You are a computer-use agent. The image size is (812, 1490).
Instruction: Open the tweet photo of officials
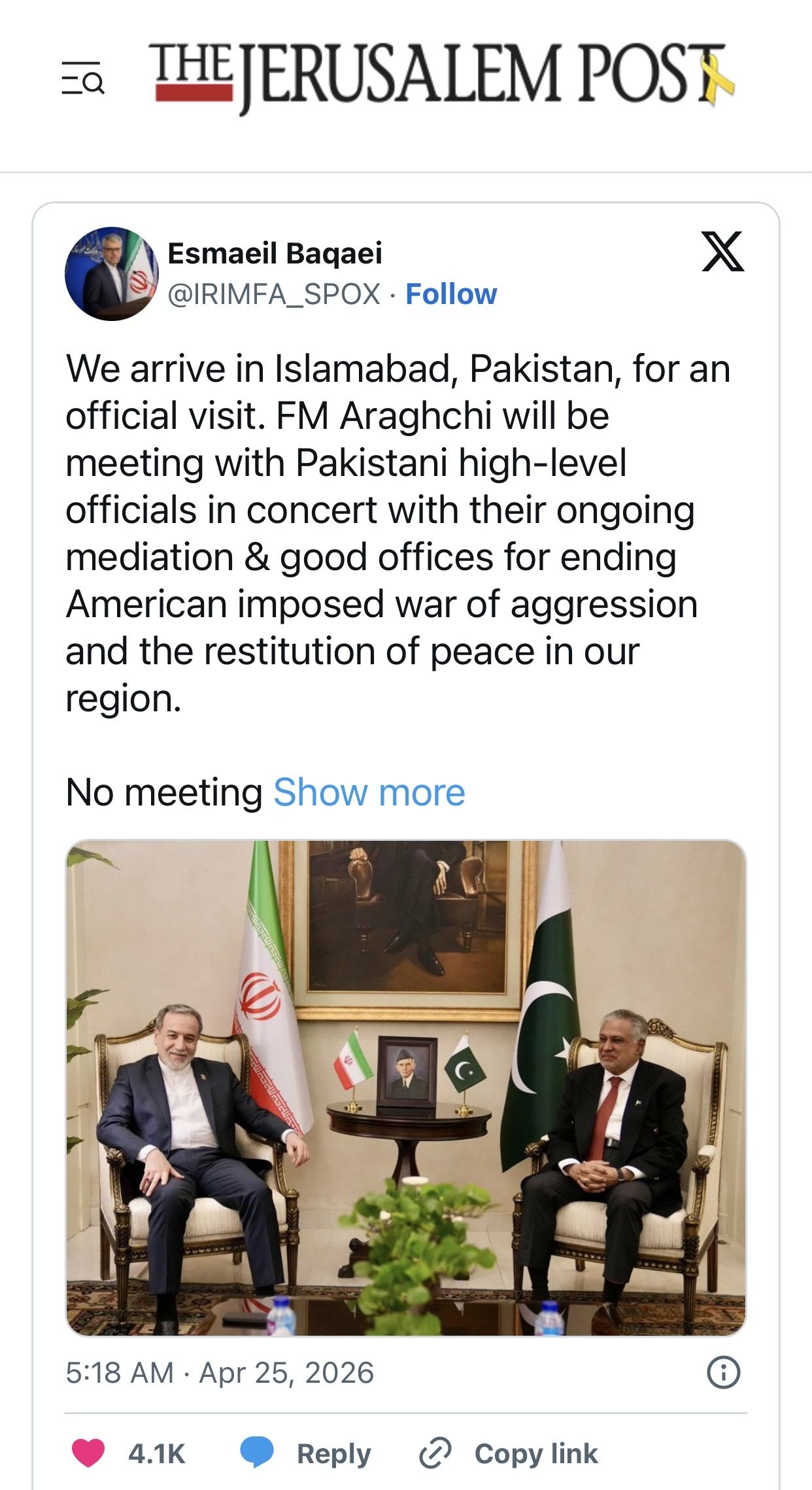(406, 1088)
